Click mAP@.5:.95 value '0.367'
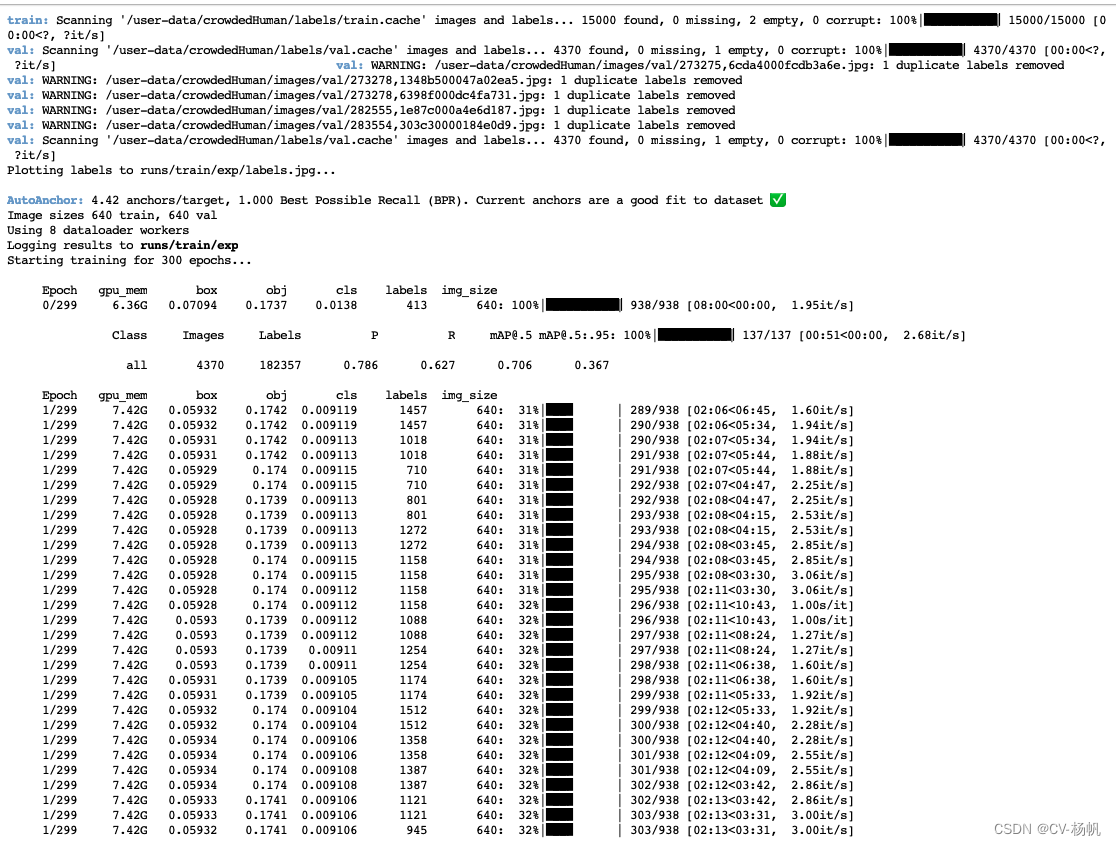This screenshot has width=1116, height=845. click(x=591, y=365)
